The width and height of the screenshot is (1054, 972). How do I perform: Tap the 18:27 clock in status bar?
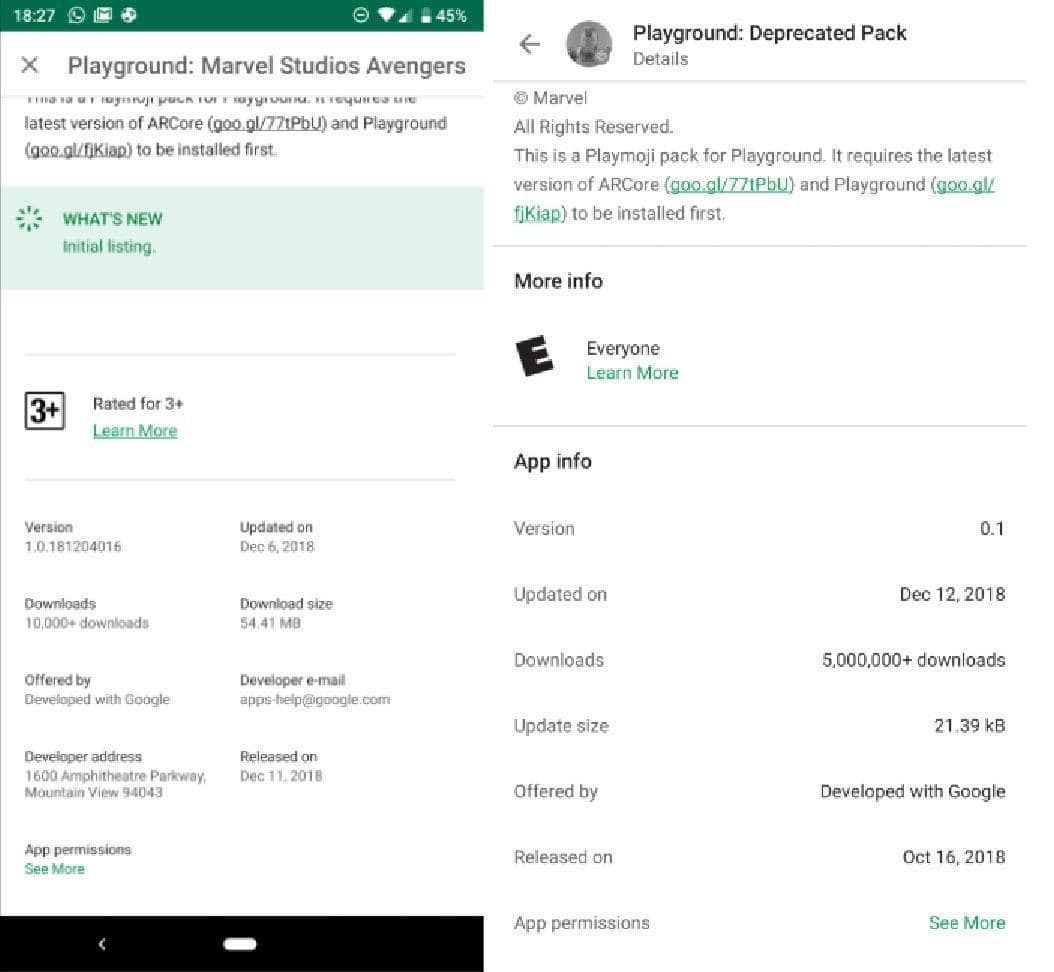[x=34, y=15]
